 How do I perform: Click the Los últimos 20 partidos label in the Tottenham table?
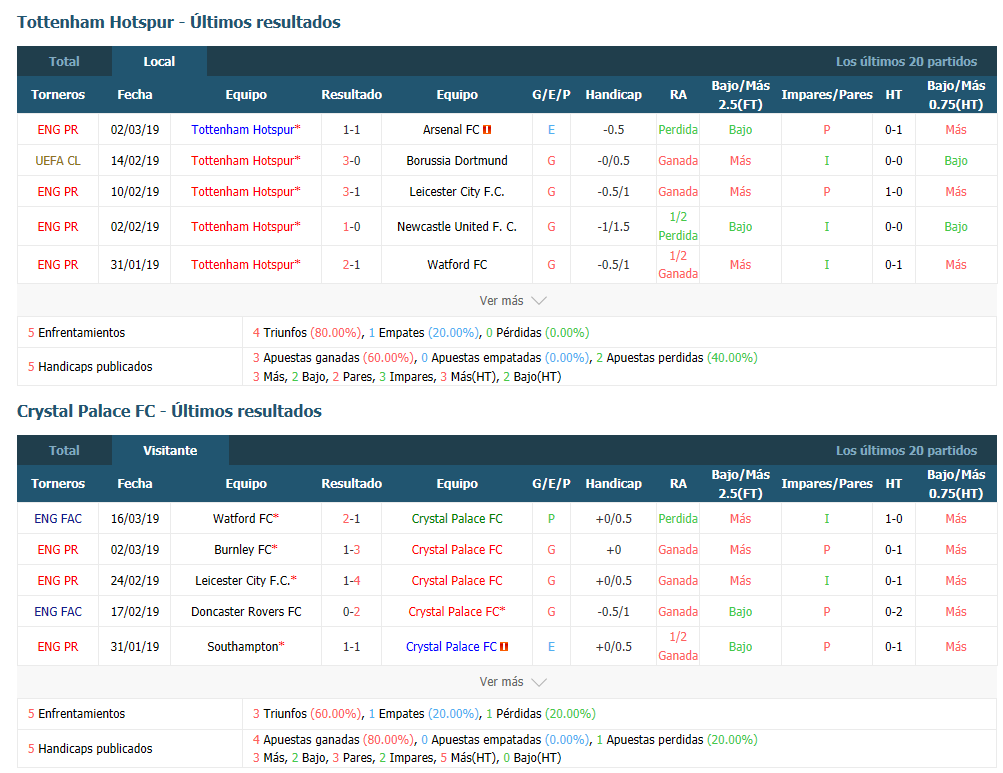click(x=906, y=61)
